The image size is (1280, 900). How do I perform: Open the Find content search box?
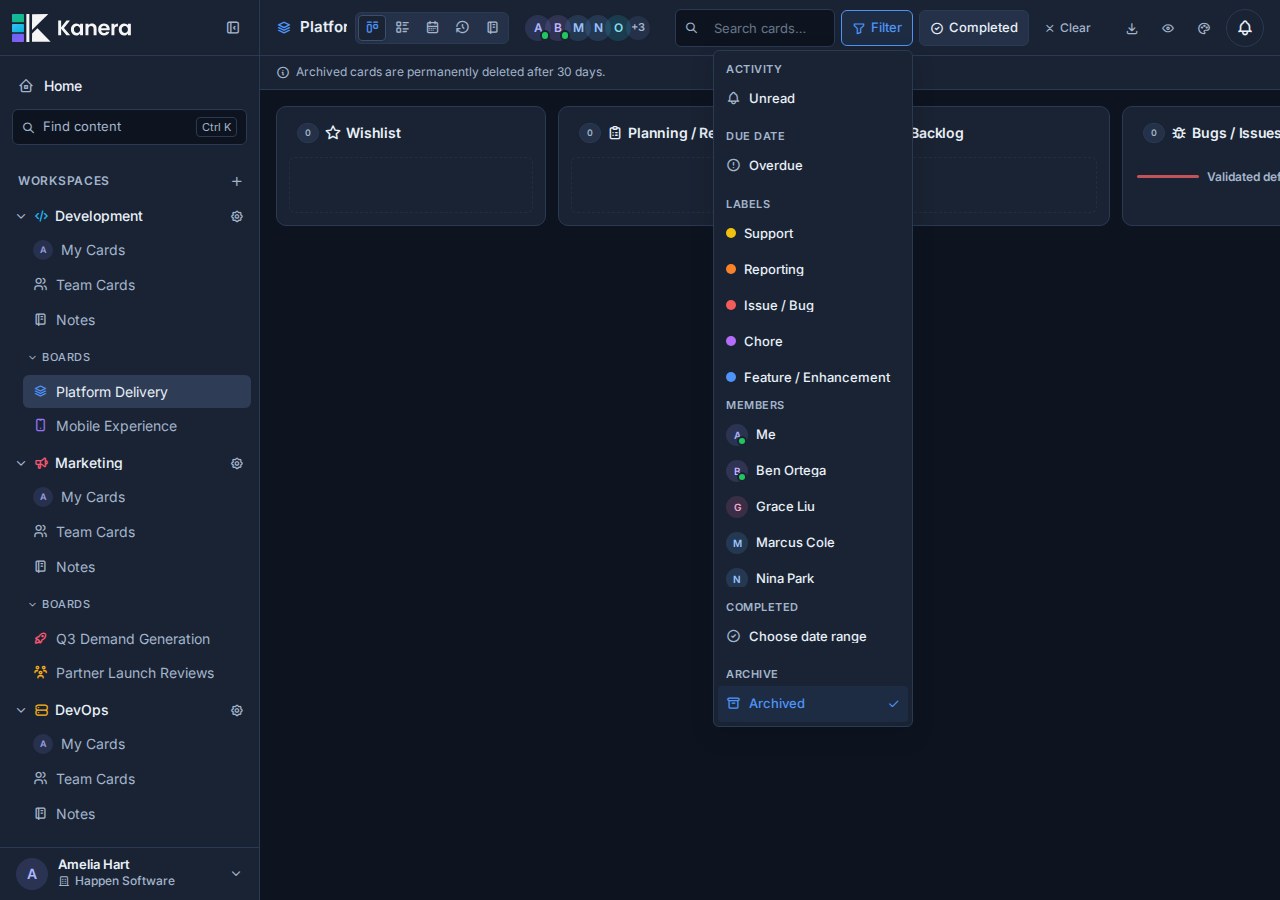pos(129,127)
